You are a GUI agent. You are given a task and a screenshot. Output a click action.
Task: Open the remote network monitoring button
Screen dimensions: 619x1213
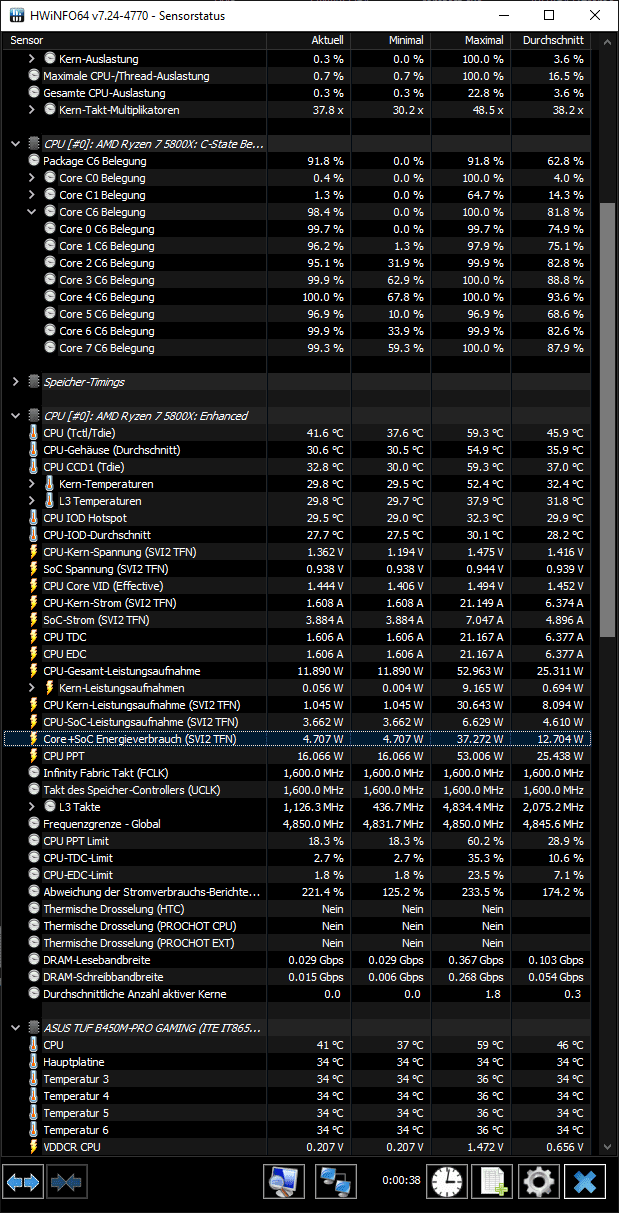click(x=336, y=1182)
